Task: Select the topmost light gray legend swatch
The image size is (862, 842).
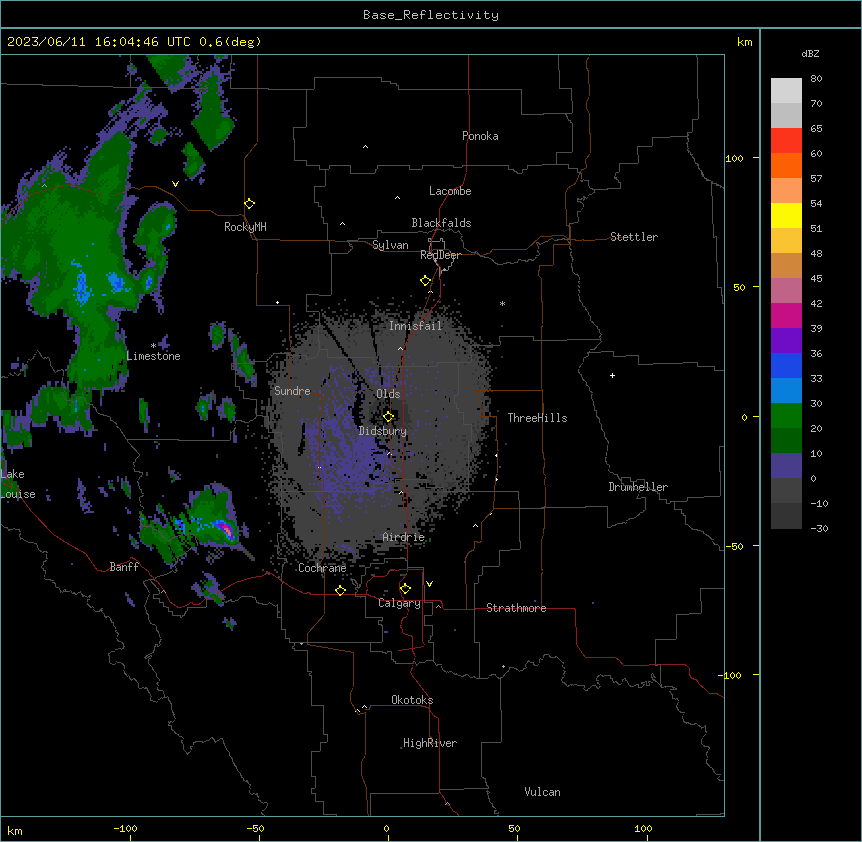Action: (786, 91)
